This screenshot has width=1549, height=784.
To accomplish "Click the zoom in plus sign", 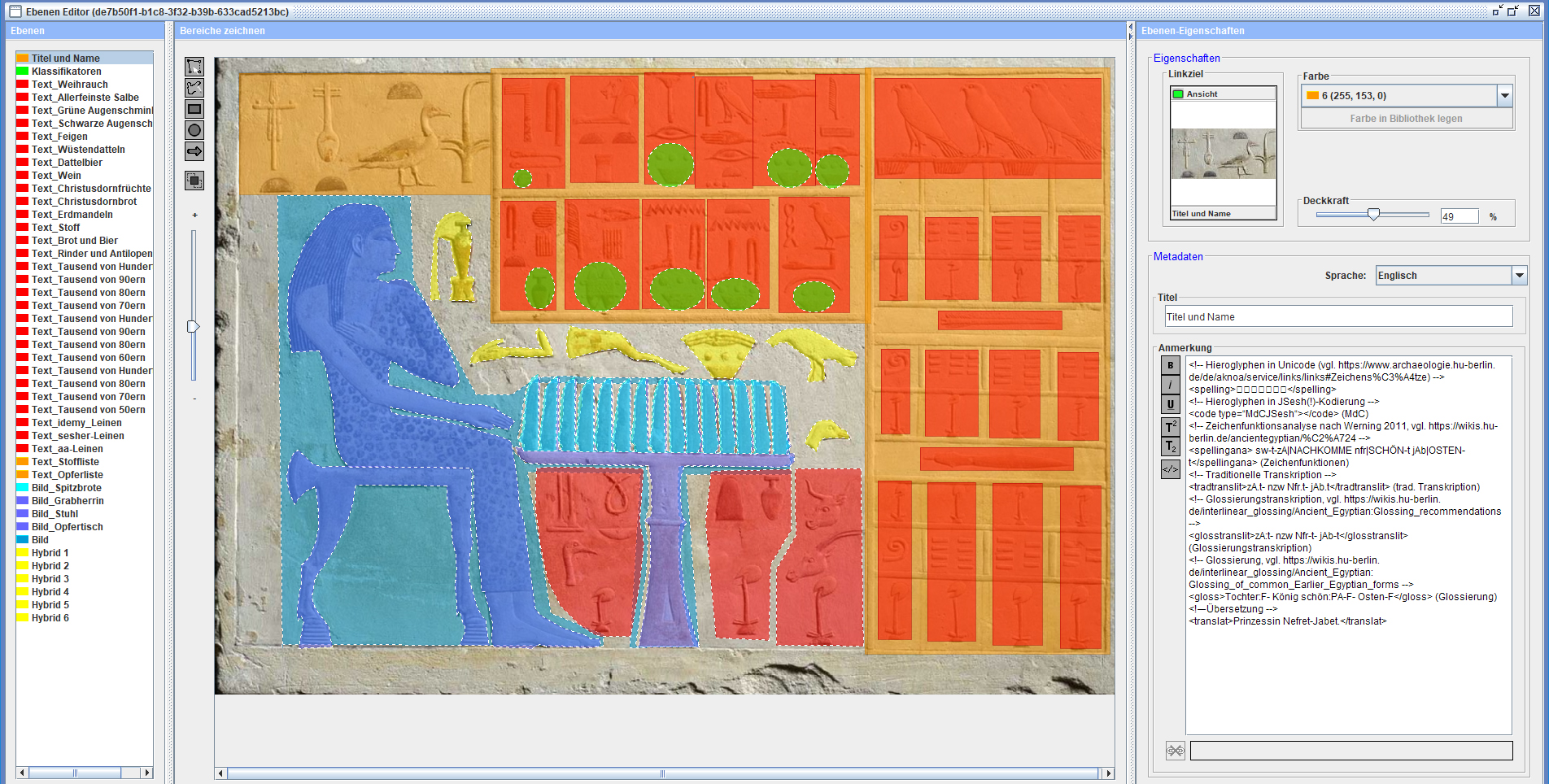I will 194,216.
